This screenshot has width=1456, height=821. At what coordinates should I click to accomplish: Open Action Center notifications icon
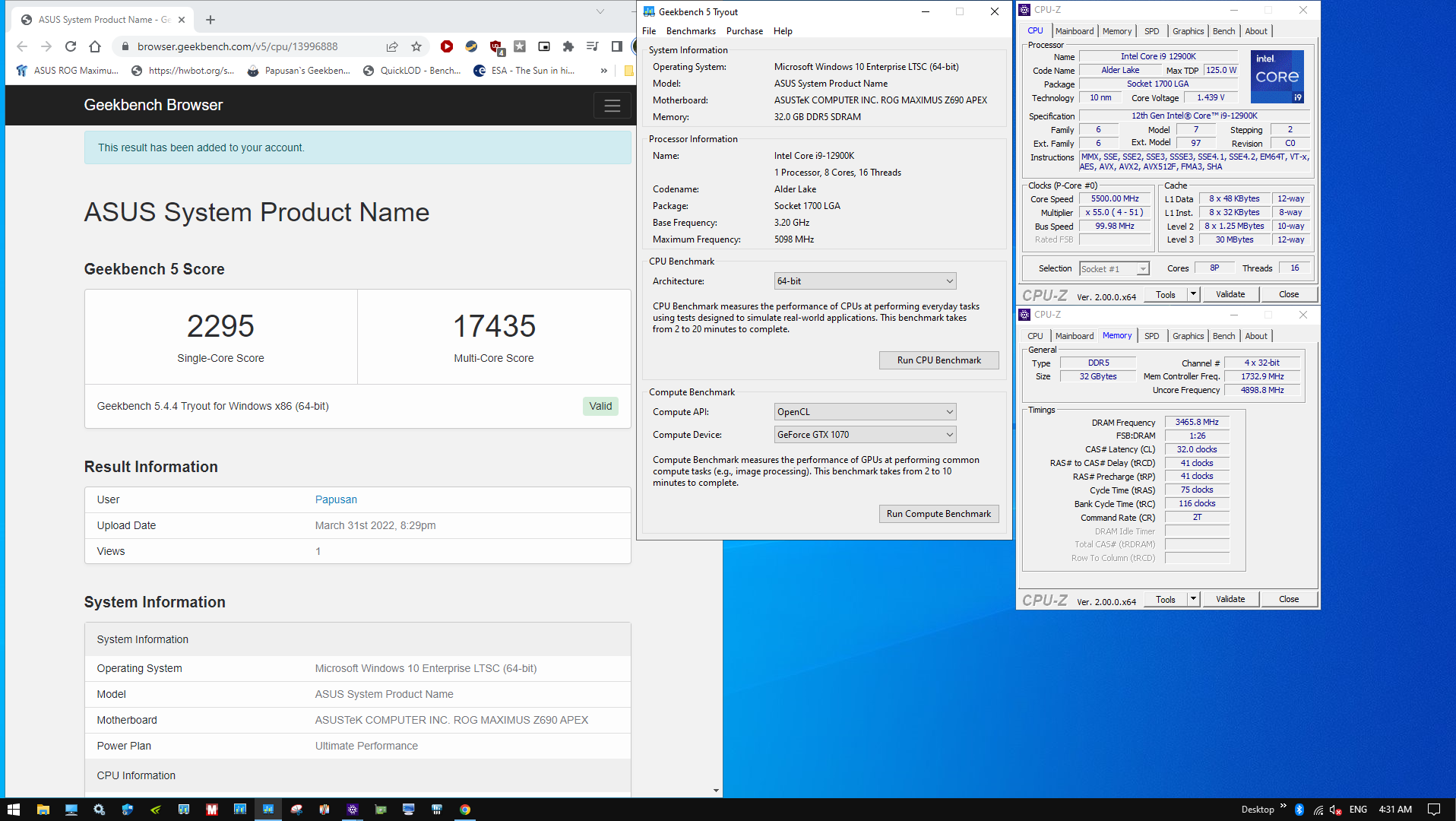1434,810
